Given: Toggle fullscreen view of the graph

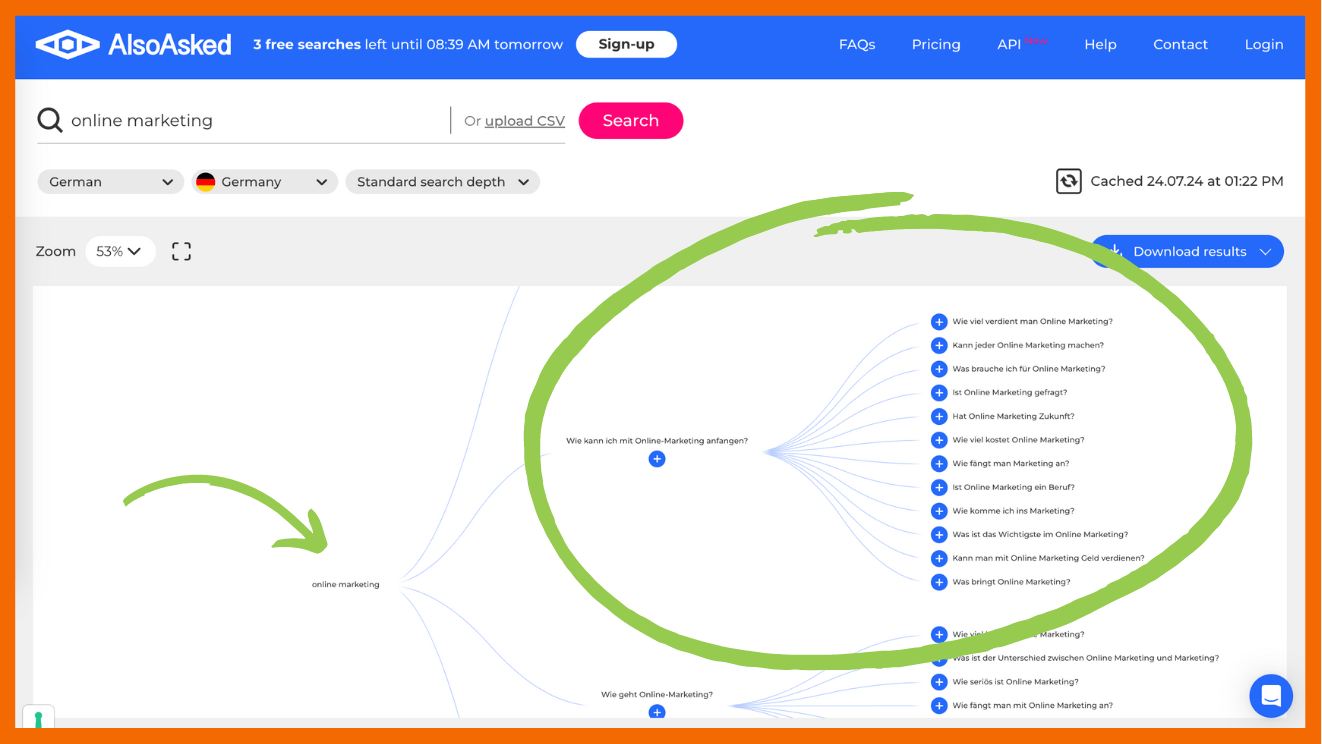Looking at the screenshot, I should 181,251.
